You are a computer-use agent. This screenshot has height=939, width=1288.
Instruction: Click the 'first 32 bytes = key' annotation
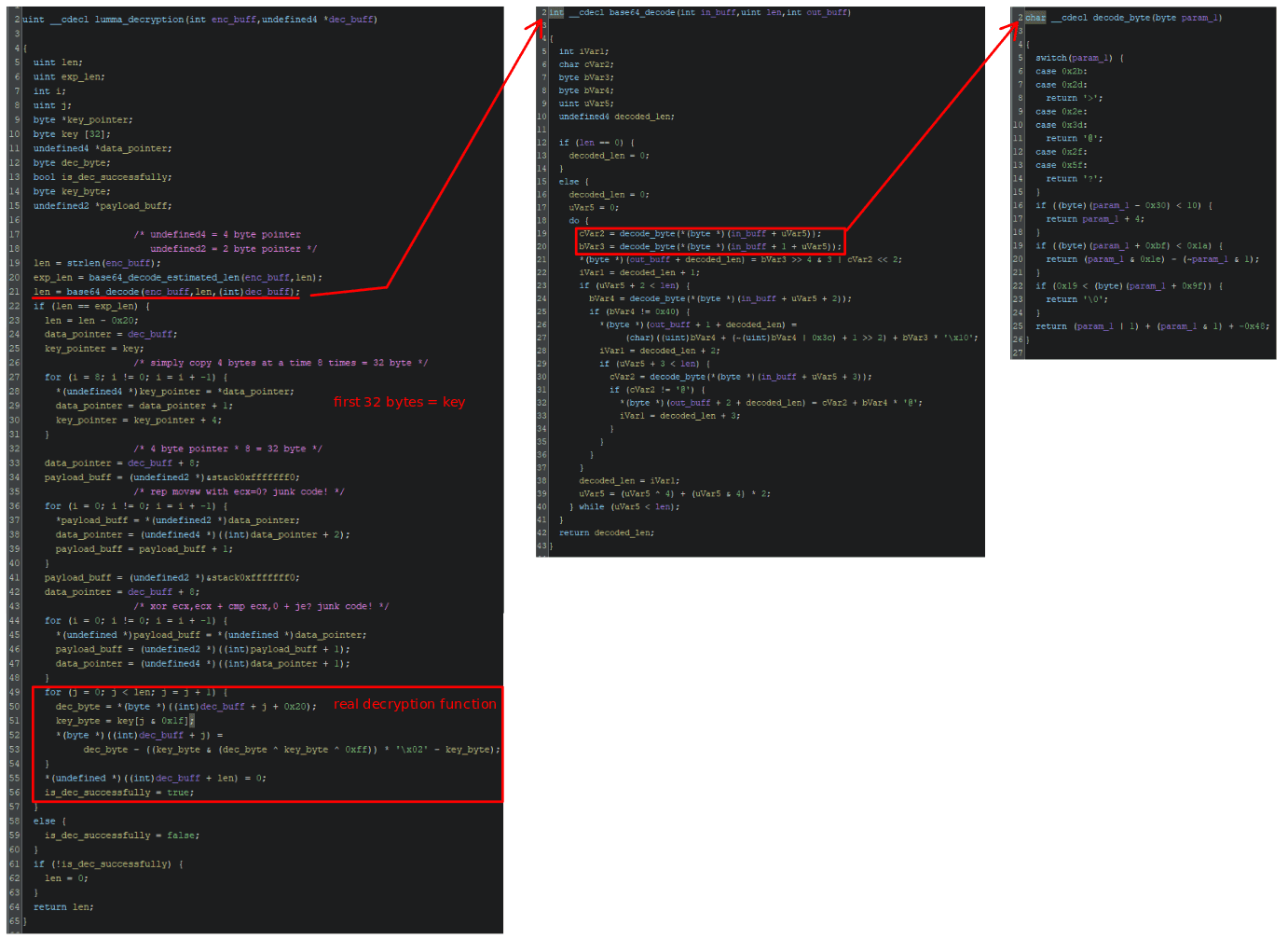point(399,402)
